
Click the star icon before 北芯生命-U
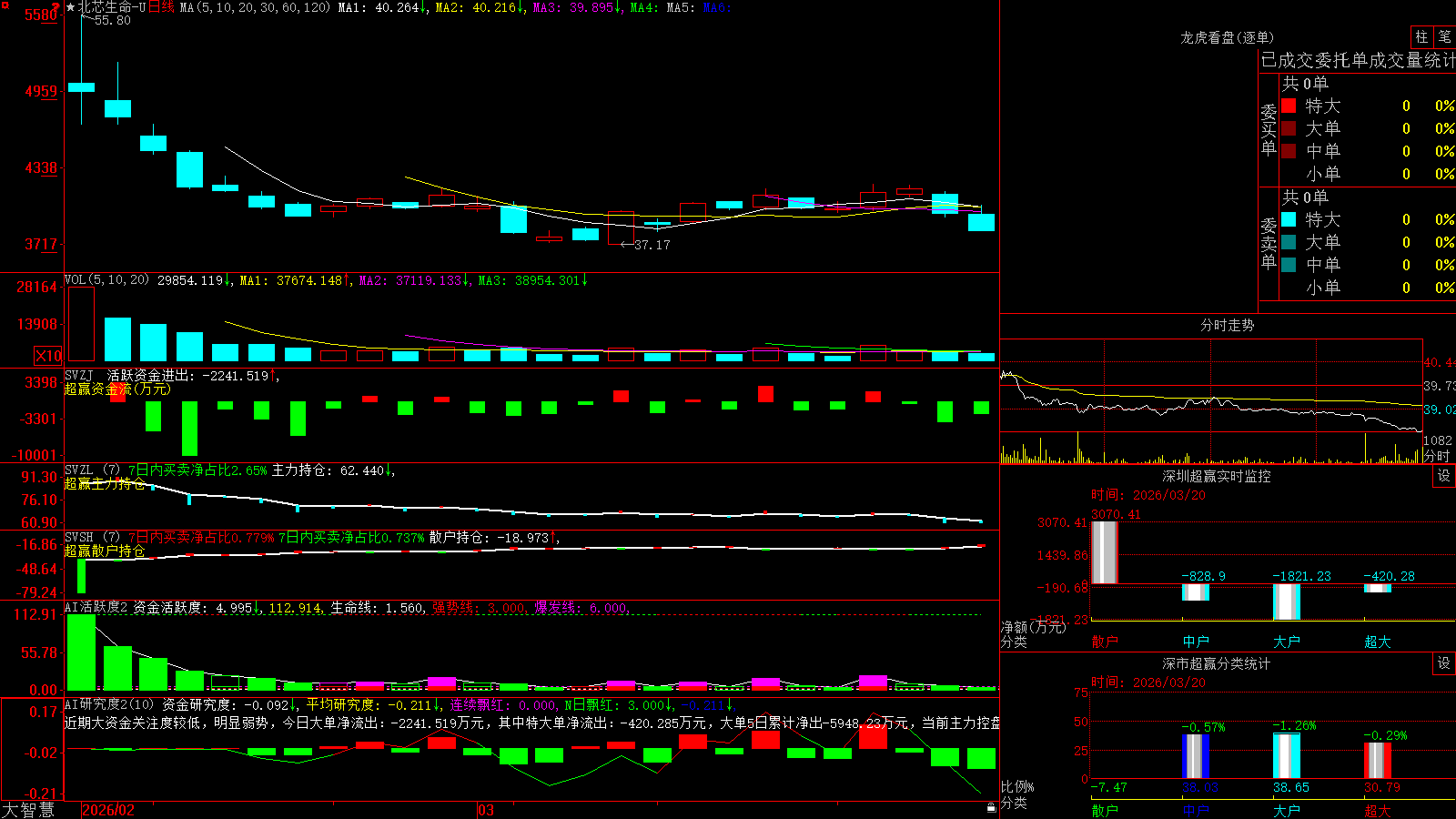pyautogui.click(x=70, y=7)
